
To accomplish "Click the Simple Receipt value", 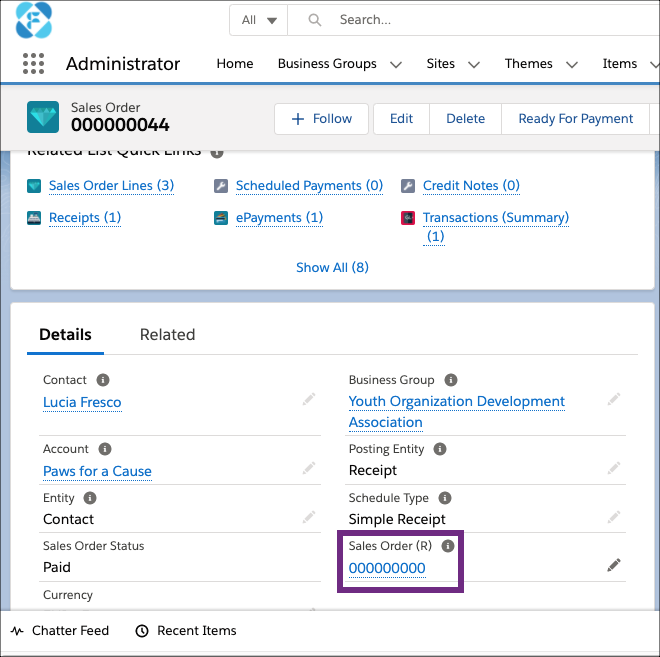I will (x=397, y=519).
